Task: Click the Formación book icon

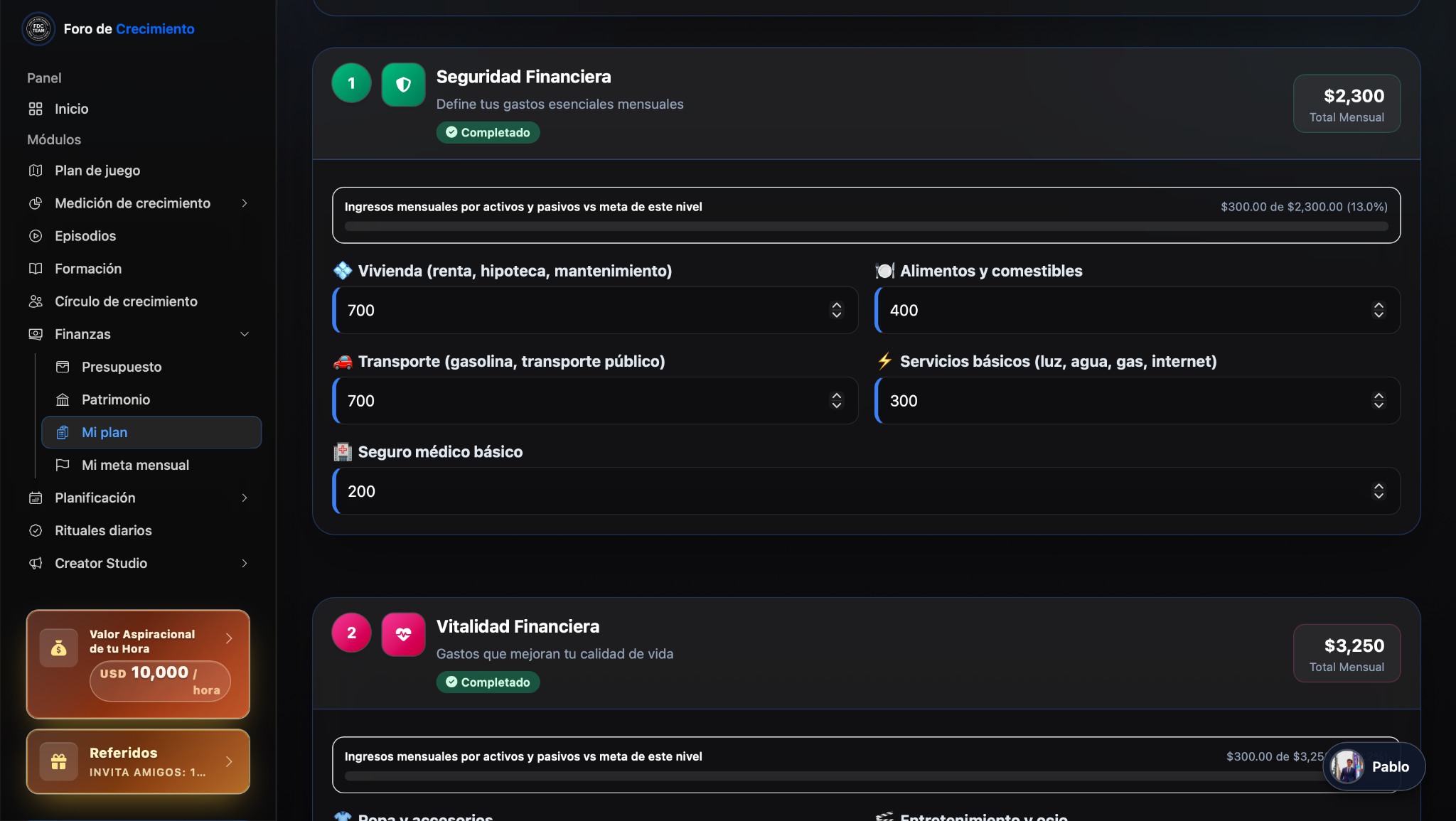Action: pos(36,269)
